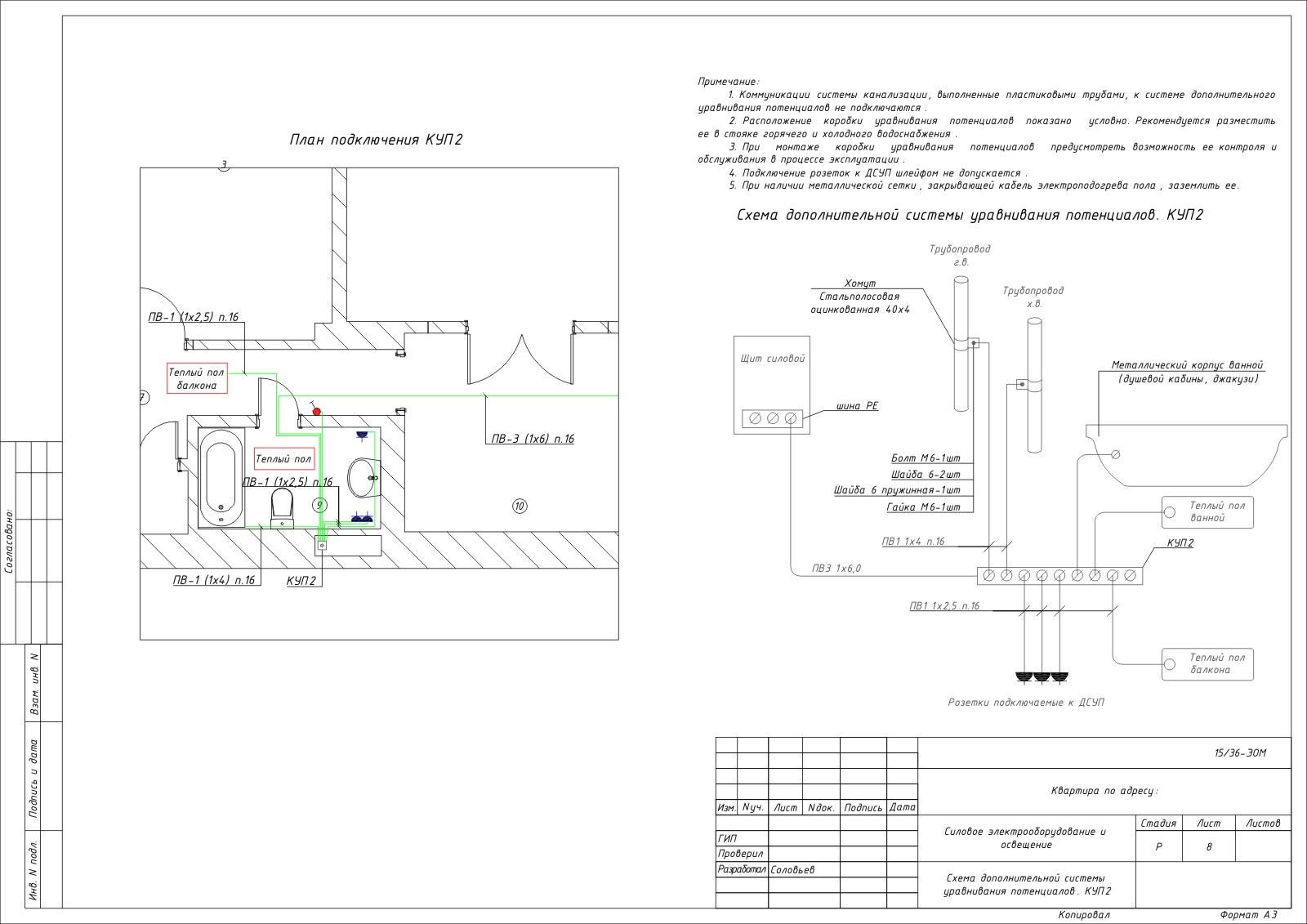Click the red-framed "Теплый пол" label in bathroom
1307x924 pixels.
coord(283,459)
